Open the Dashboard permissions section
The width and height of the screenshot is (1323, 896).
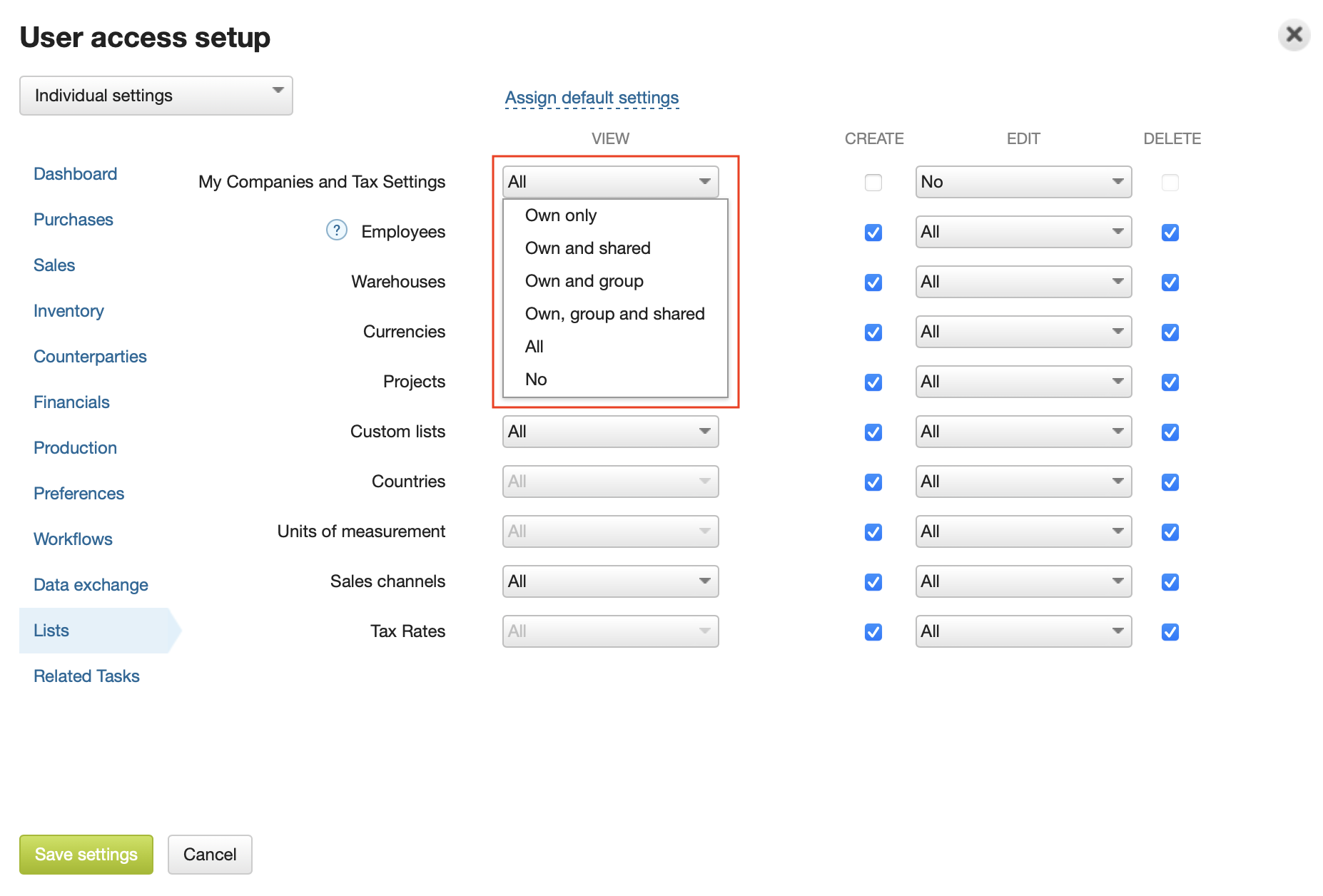76,174
